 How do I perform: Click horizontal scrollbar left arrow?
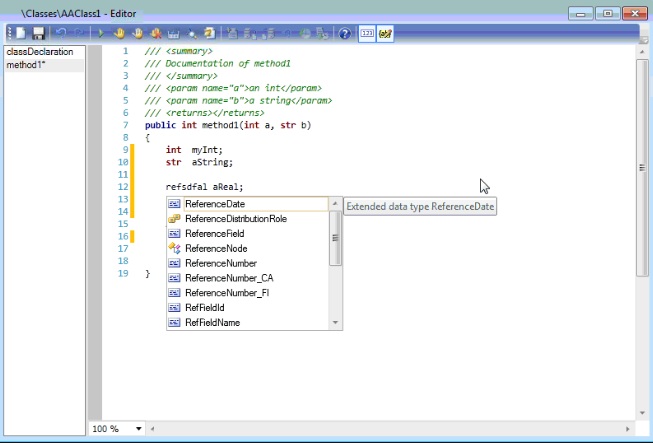(x=152, y=428)
